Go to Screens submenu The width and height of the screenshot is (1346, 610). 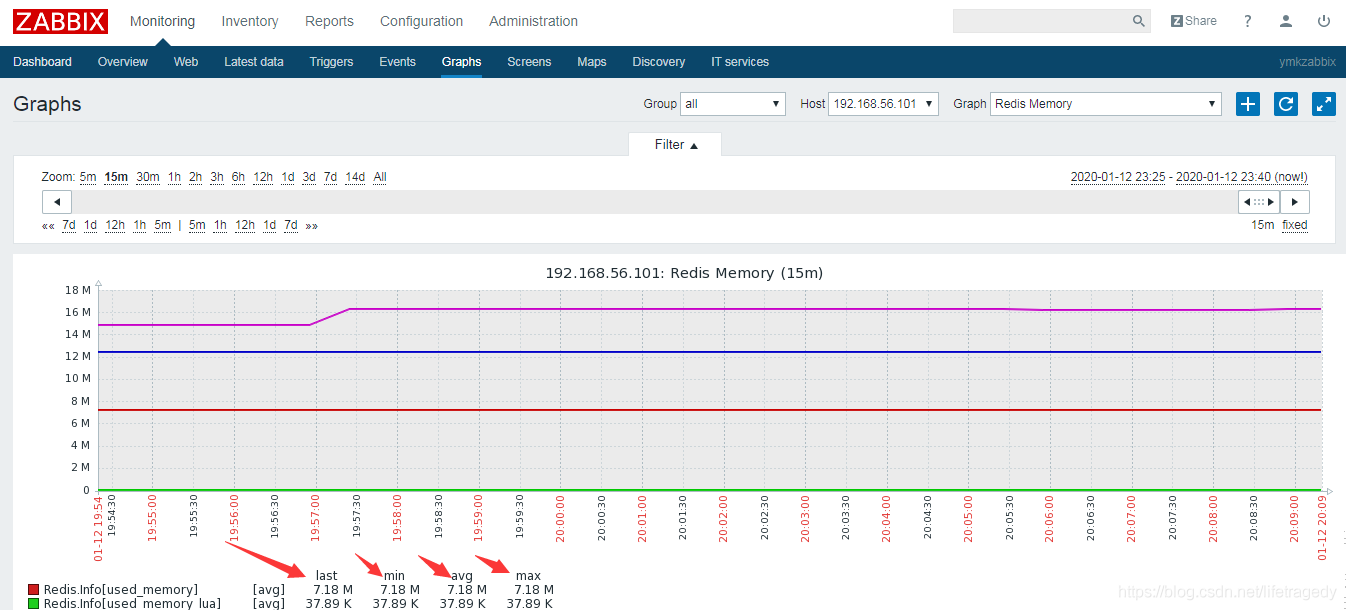pyautogui.click(x=529, y=62)
